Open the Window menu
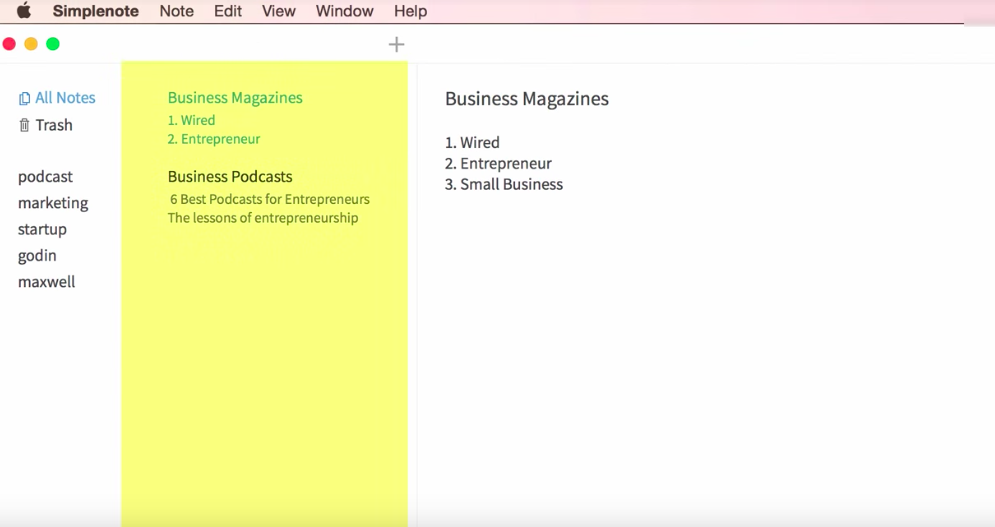Screen dimensions: 995x527 [344, 11]
